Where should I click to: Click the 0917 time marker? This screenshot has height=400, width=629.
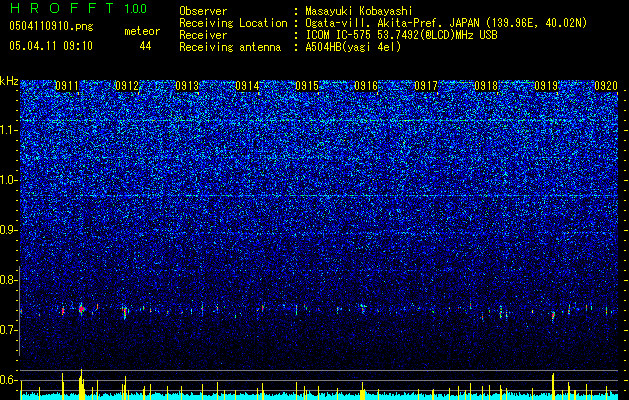(426, 86)
